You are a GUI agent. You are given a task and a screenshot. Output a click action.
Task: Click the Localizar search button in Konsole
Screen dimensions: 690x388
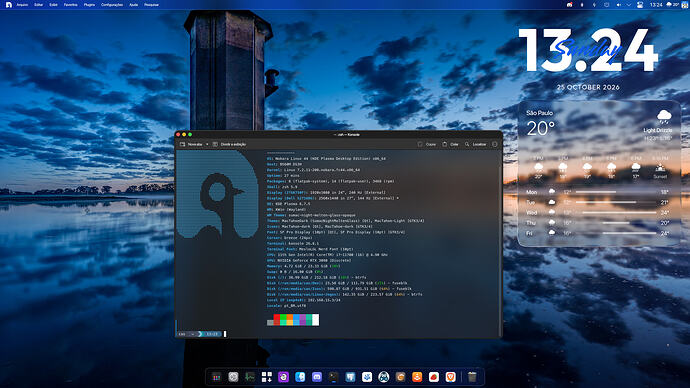click(476, 144)
